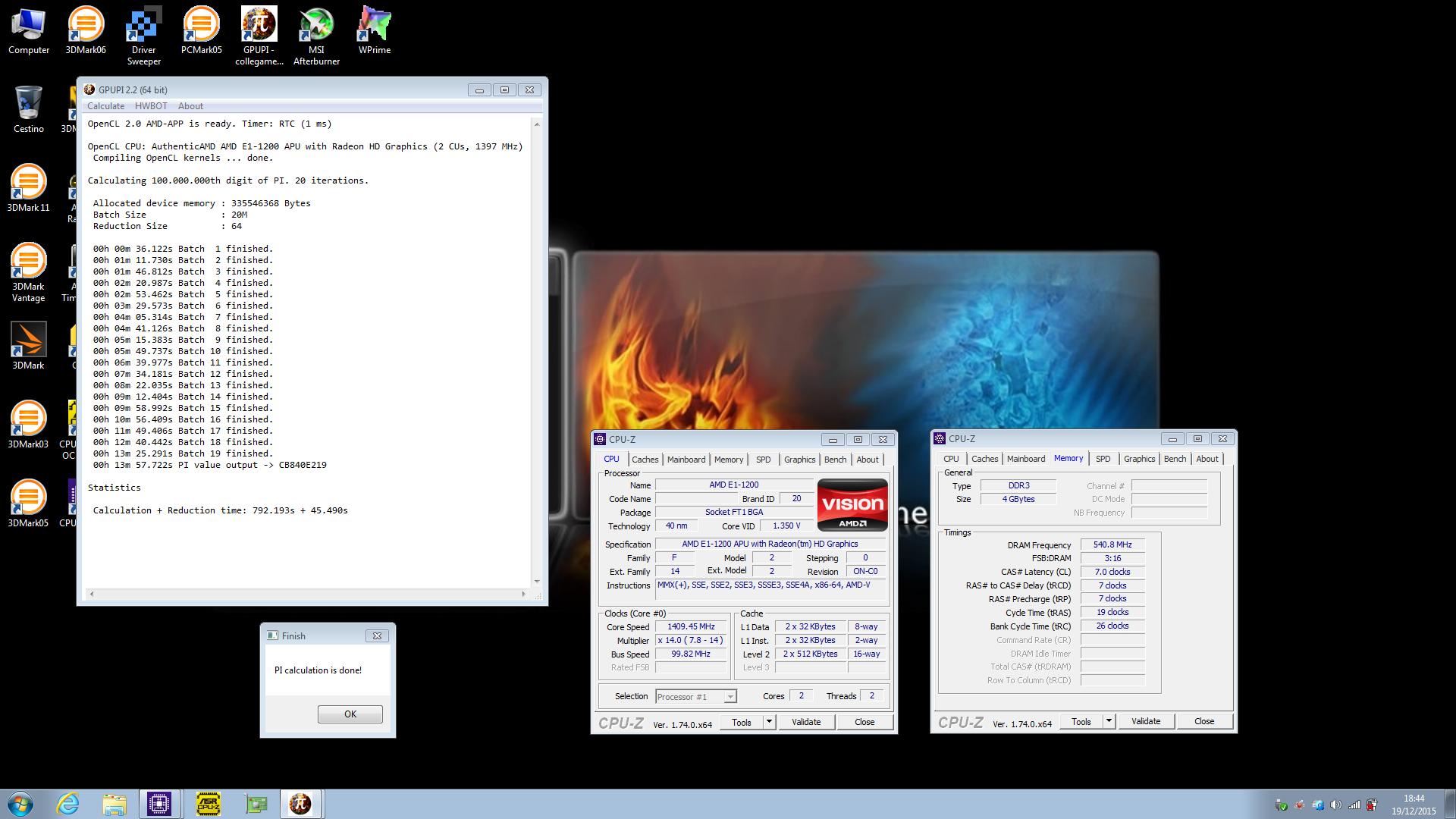Click the Safely Remove Hardware tray icon
This screenshot has width=1456, height=819.
click(1282, 805)
